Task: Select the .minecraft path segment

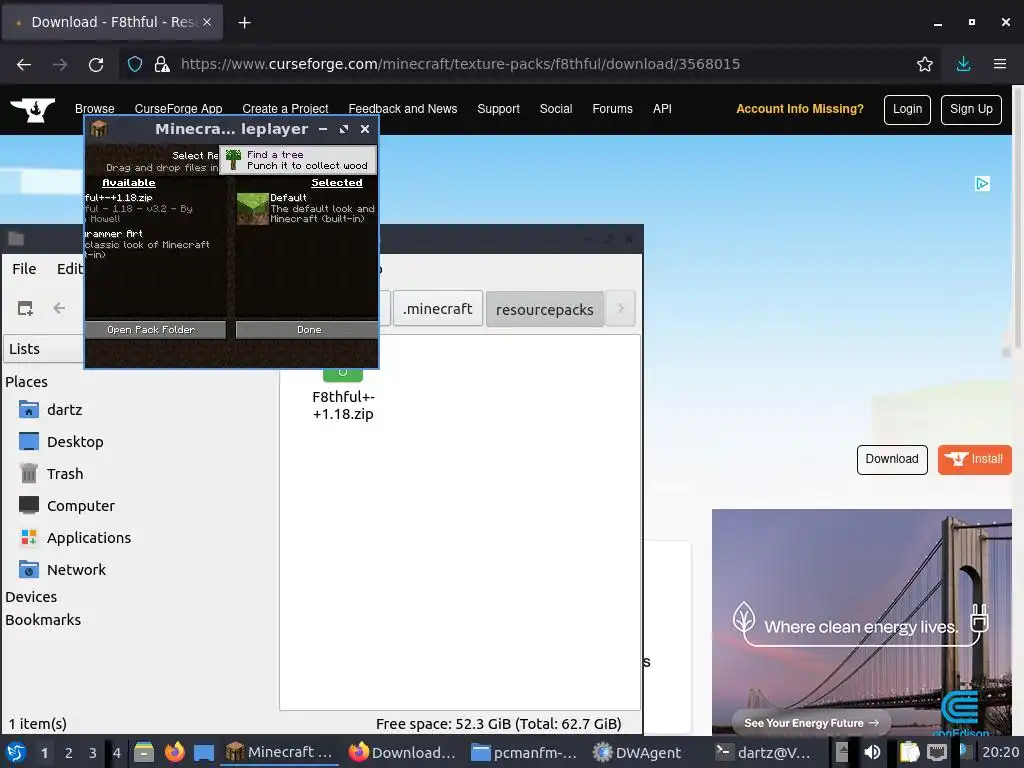Action: coord(438,308)
